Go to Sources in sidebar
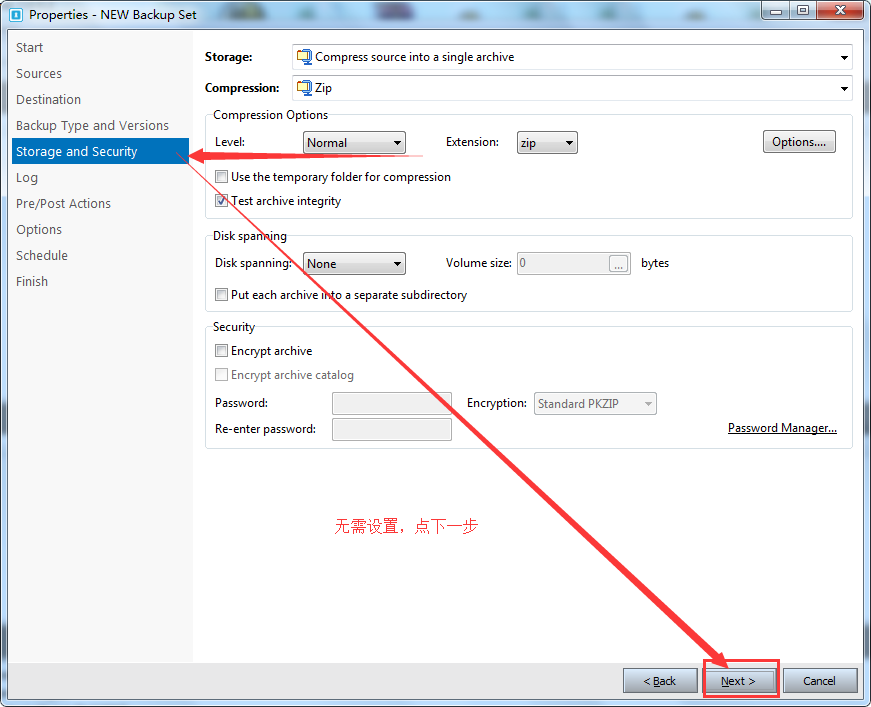This screenshot has height=707, width=871. tap(39, 74)
